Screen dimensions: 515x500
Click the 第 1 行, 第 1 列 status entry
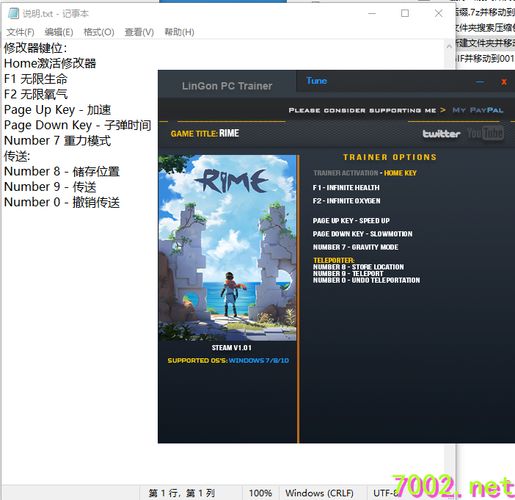click(182, 493)
